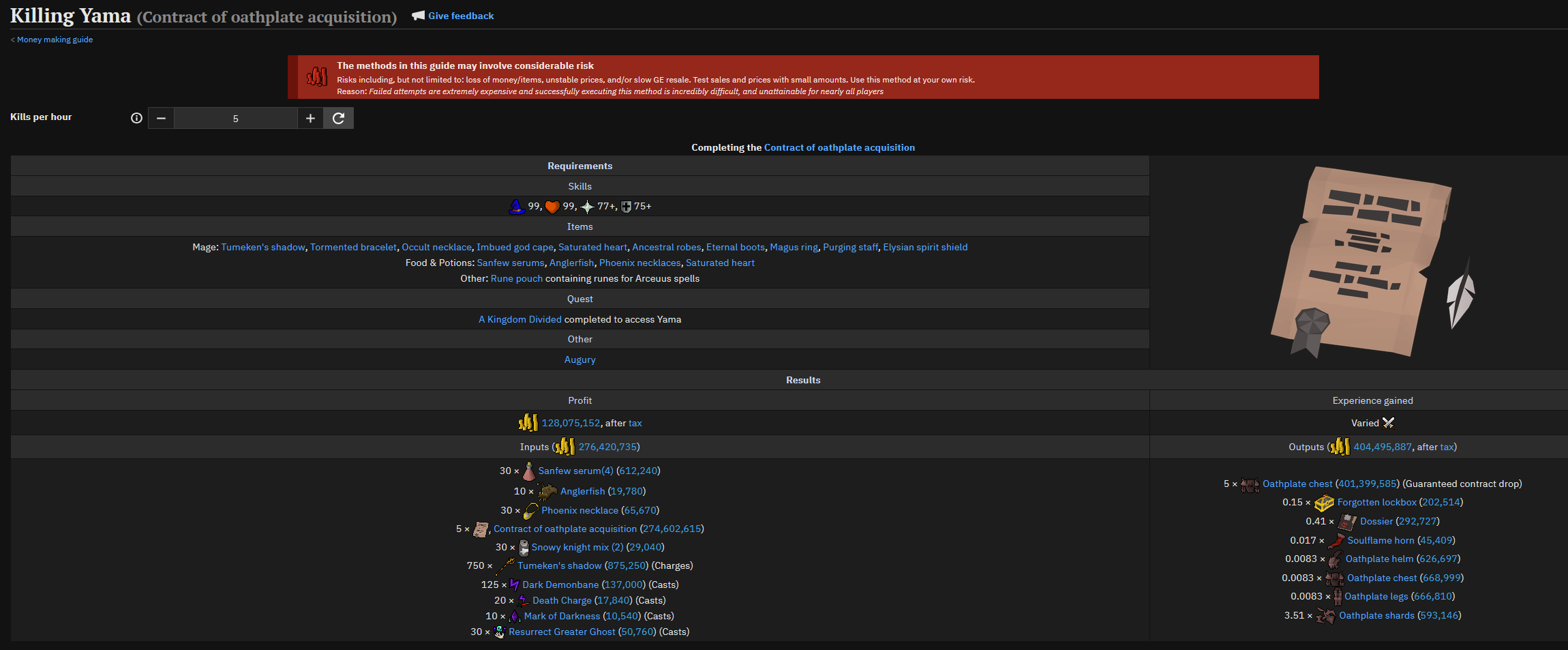Reset kills per hour with the refresh button

point(338,118)
